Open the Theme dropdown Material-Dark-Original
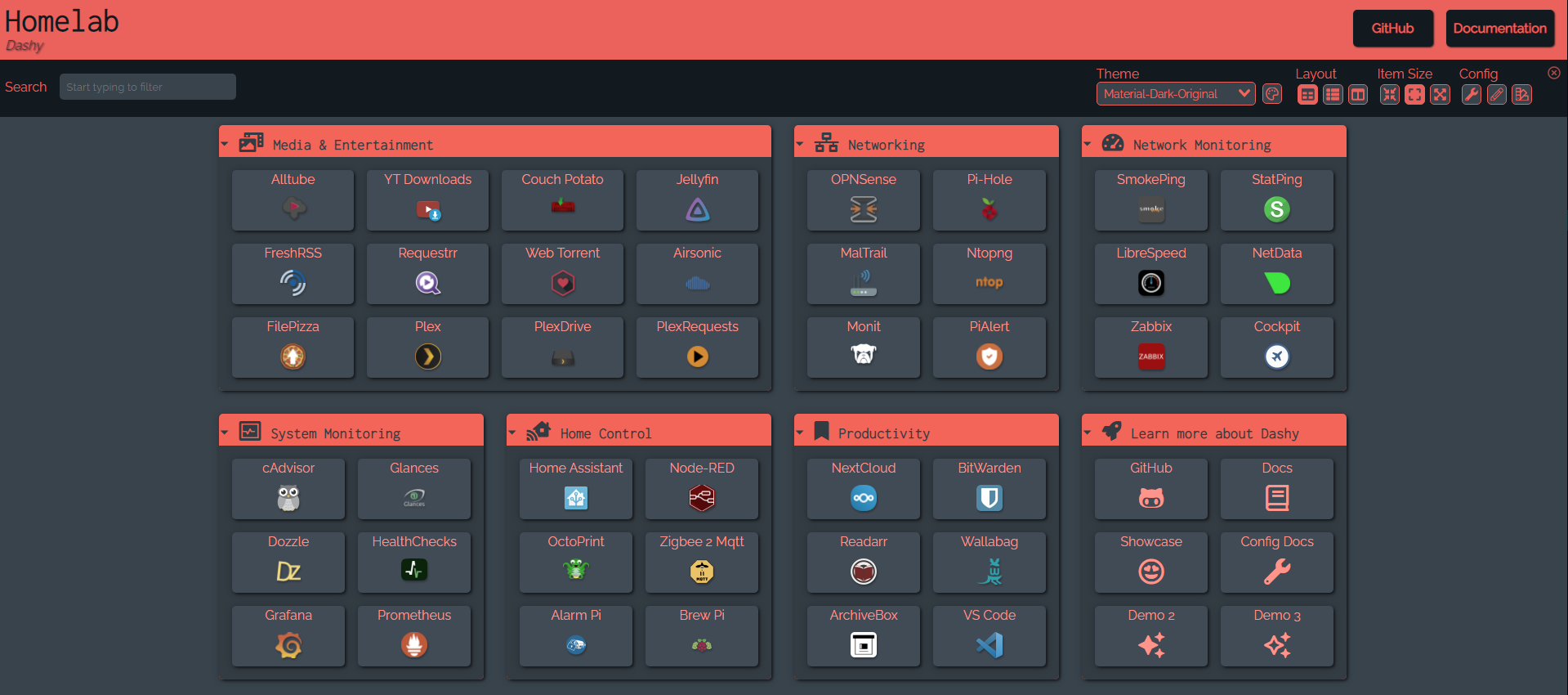The image size is (1568, 695). pos(1175,94)
